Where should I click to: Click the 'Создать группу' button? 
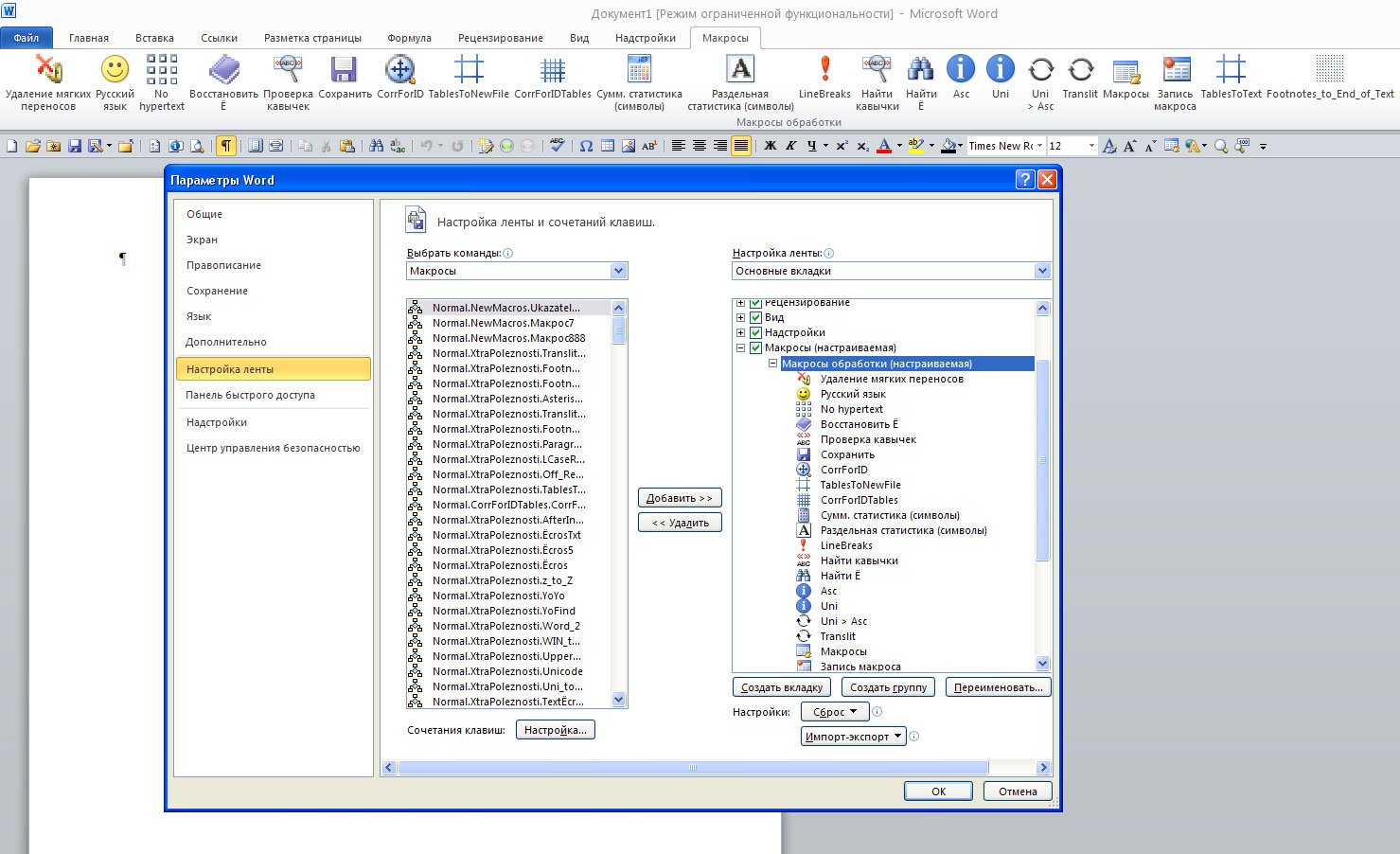(888, 687)
